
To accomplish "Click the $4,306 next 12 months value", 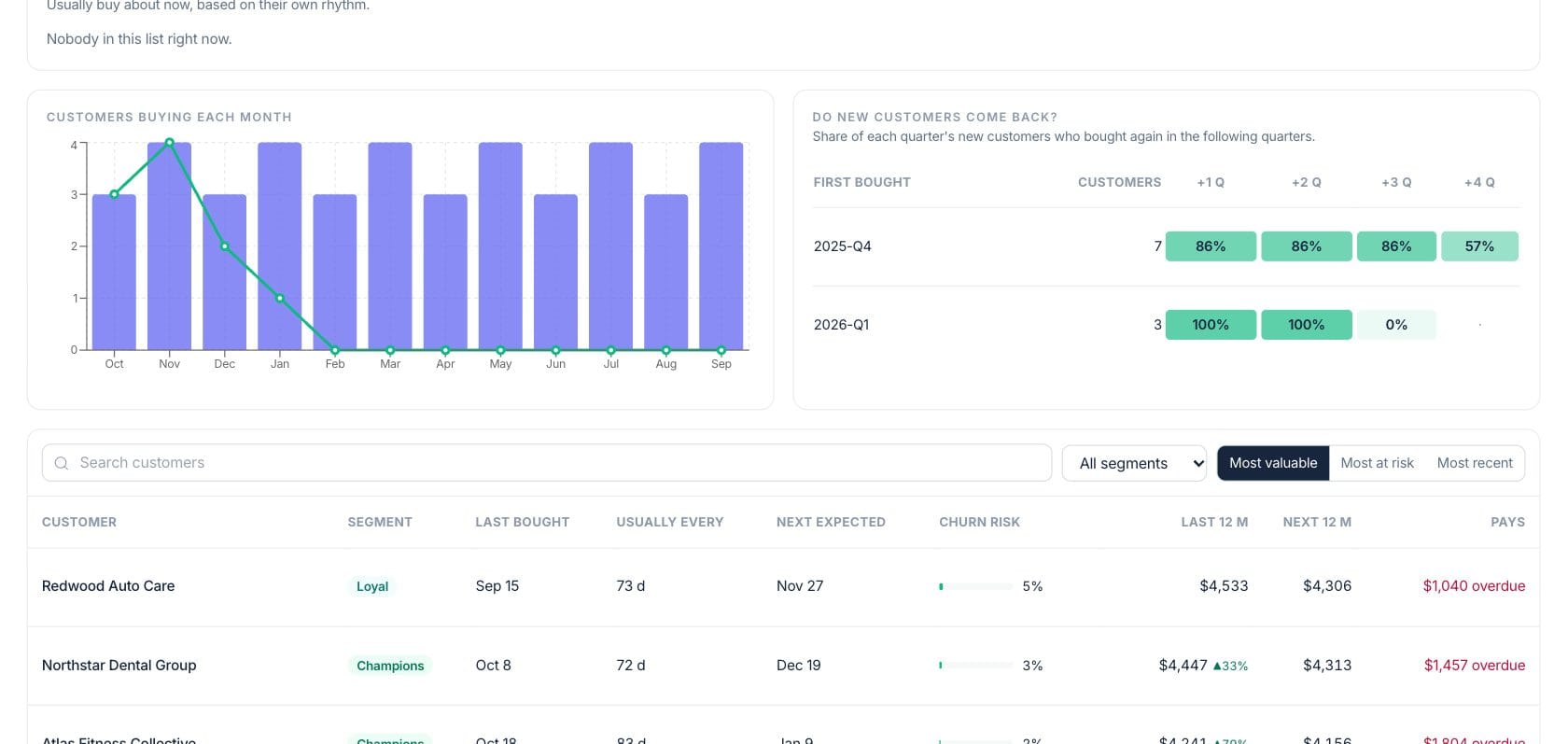I will pyautogui.click(x=1327, y=586).
